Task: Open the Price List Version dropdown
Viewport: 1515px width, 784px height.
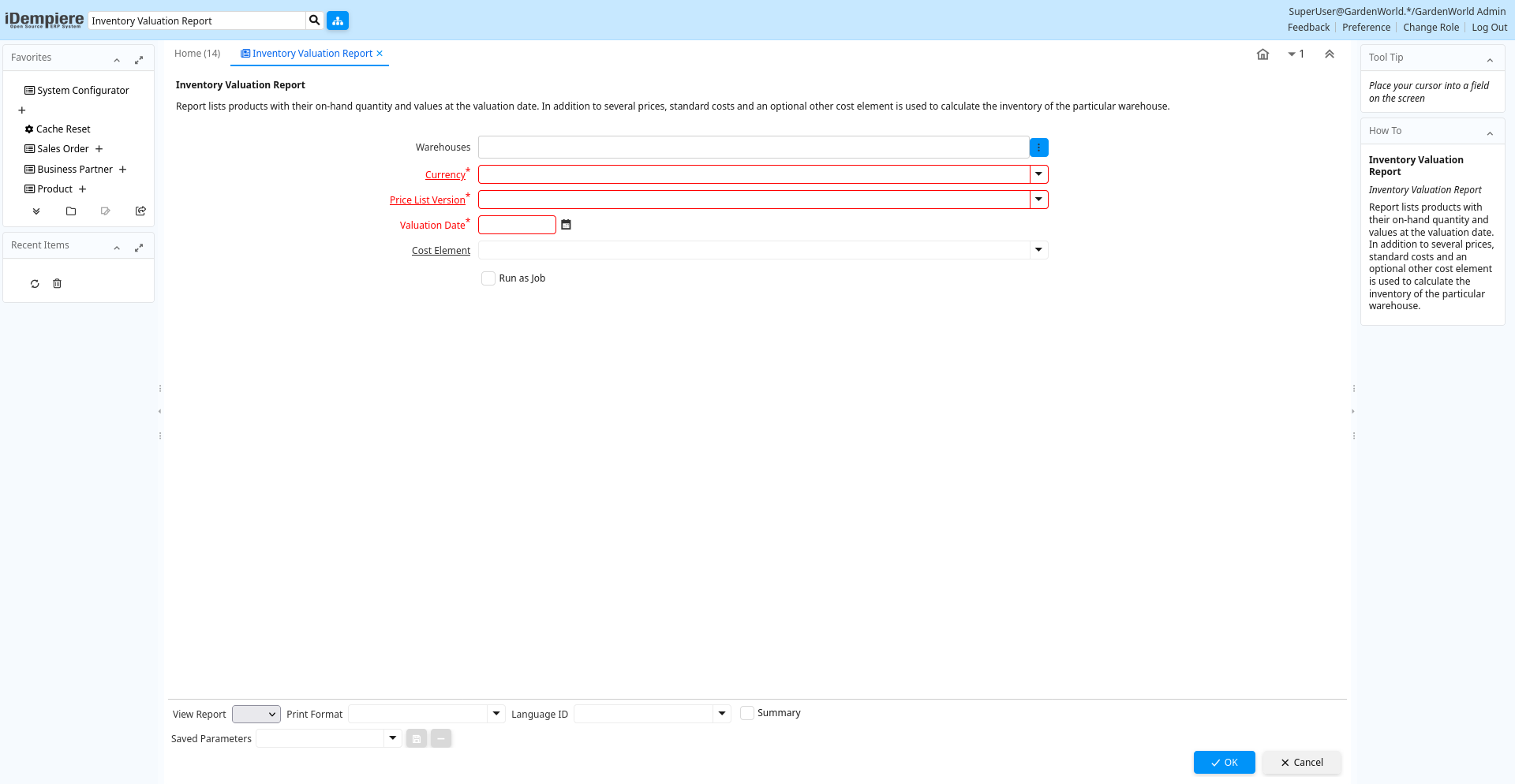Action: coord(1038,200)
